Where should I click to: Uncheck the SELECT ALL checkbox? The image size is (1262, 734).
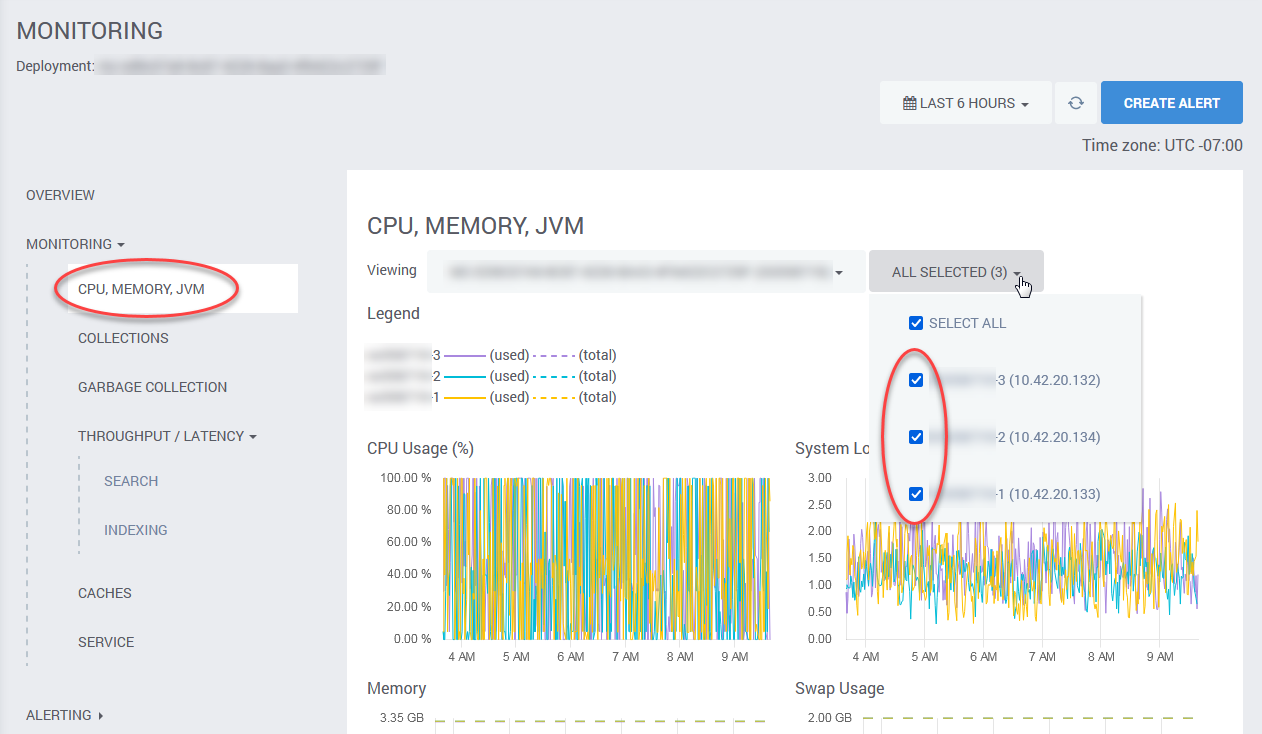click(x=916, y=322)
